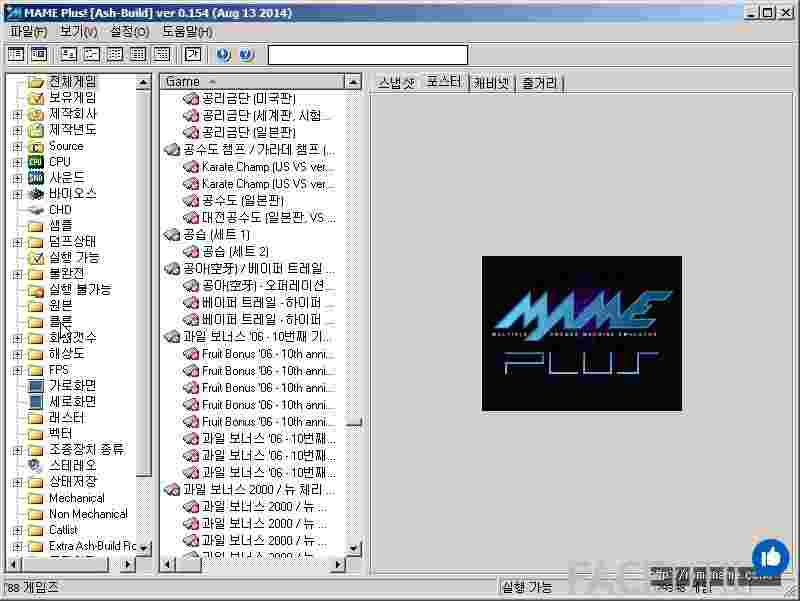Sort by the Game column header

click(252, 82)
